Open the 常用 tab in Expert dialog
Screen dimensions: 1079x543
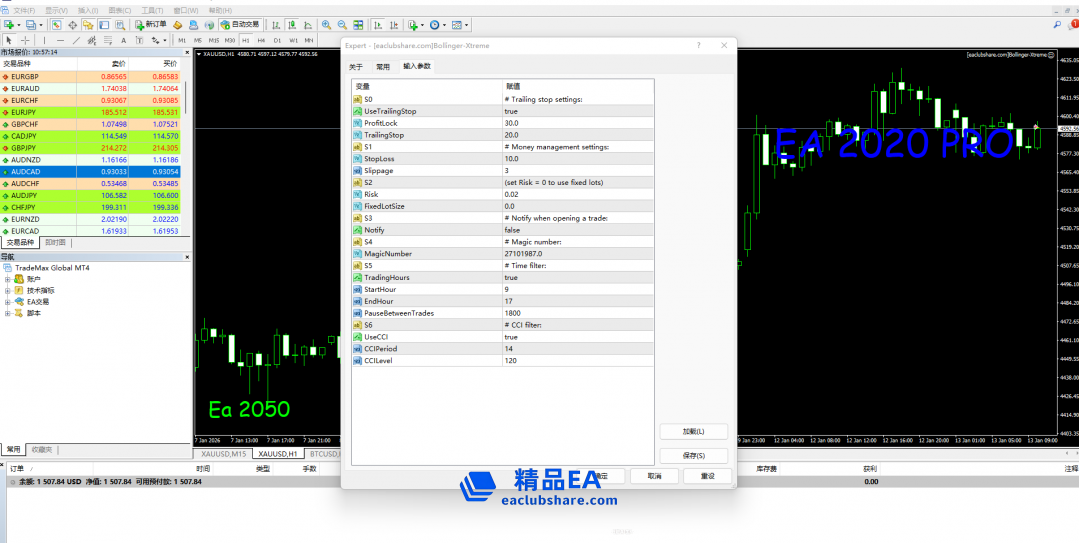[x=383, y=67]
